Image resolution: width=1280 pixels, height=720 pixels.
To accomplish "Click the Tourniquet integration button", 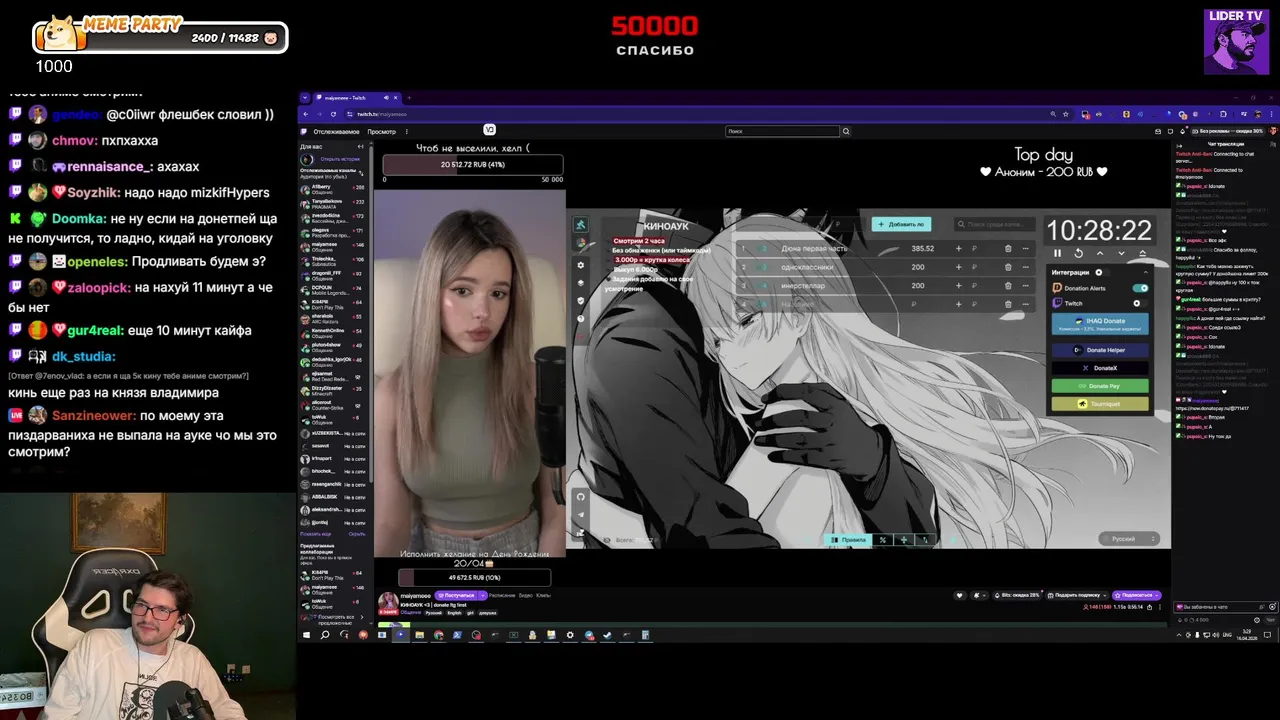I will [x=1100, y=404].
